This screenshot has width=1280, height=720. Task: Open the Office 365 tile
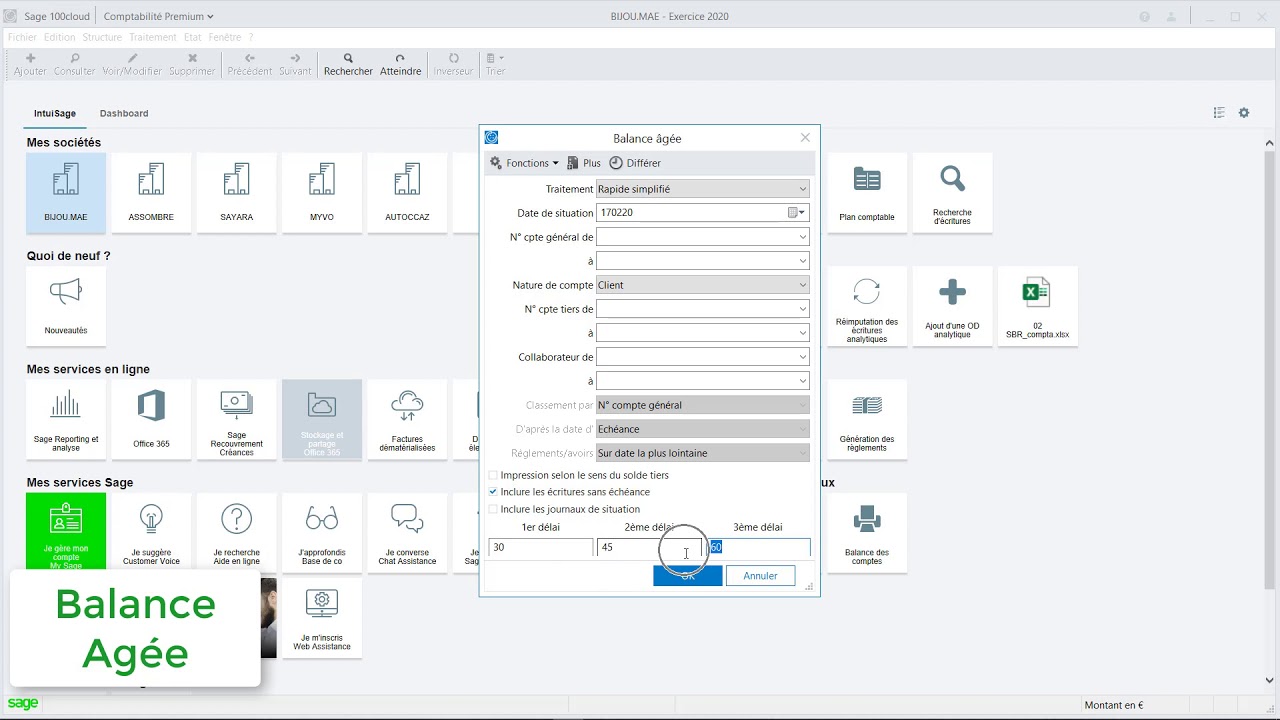tap(151, 419)
